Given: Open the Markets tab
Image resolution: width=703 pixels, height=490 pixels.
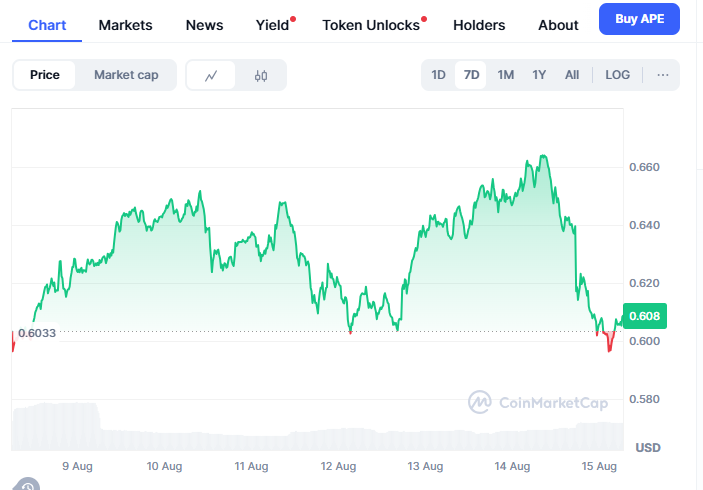Looking at the screenshot, I should point(126,25).
